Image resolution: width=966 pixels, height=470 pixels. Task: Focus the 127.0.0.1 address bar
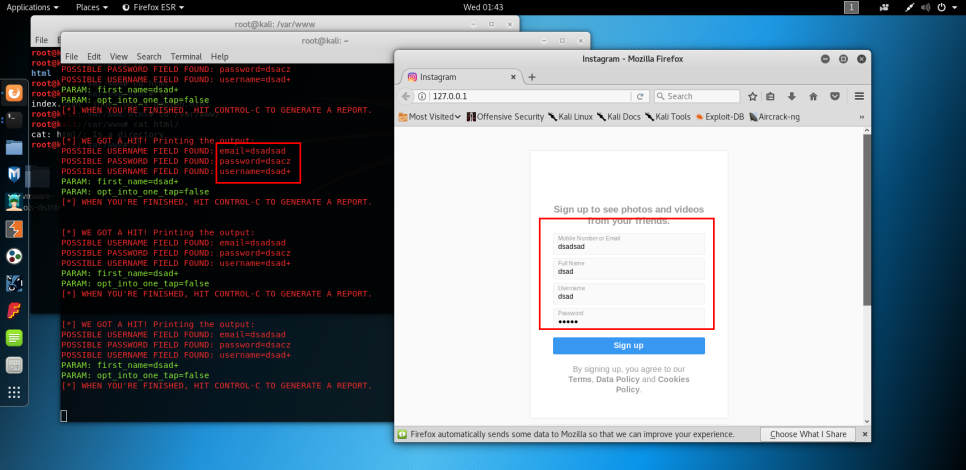[528, 97]
